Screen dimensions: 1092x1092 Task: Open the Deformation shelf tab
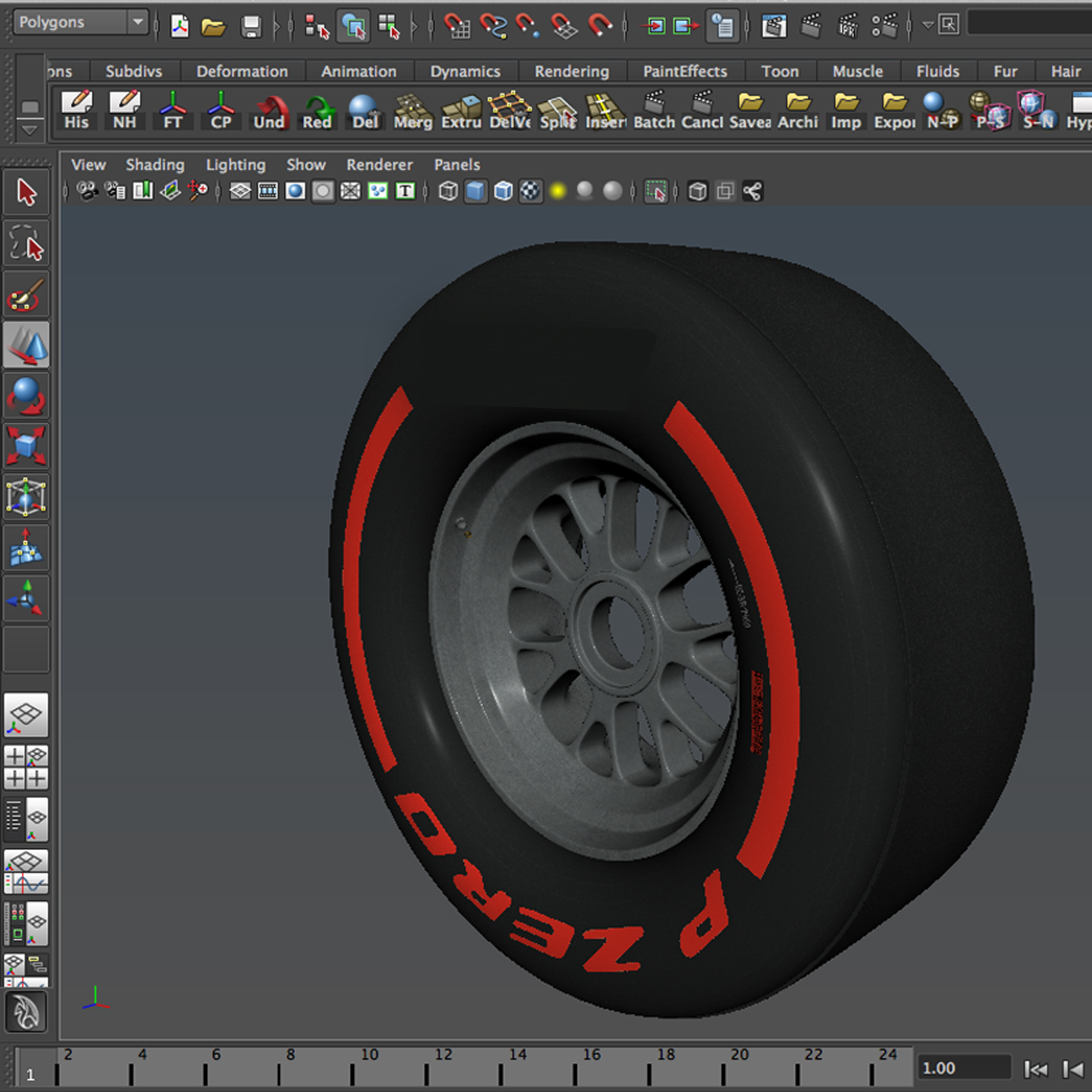[242, 71]
